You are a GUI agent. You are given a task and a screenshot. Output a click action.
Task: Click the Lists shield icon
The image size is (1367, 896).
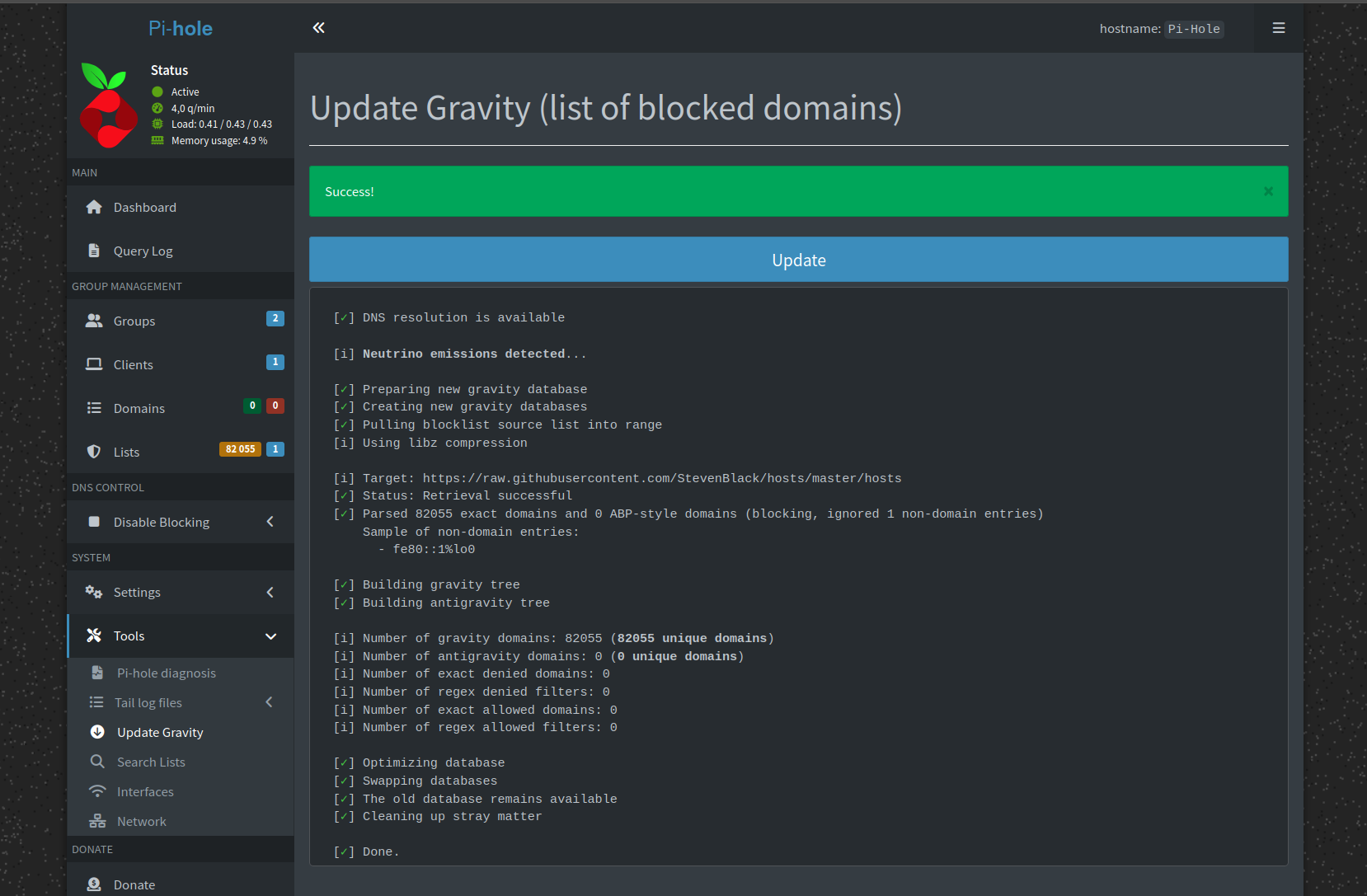pyautogui.click(x=94, y=452)
